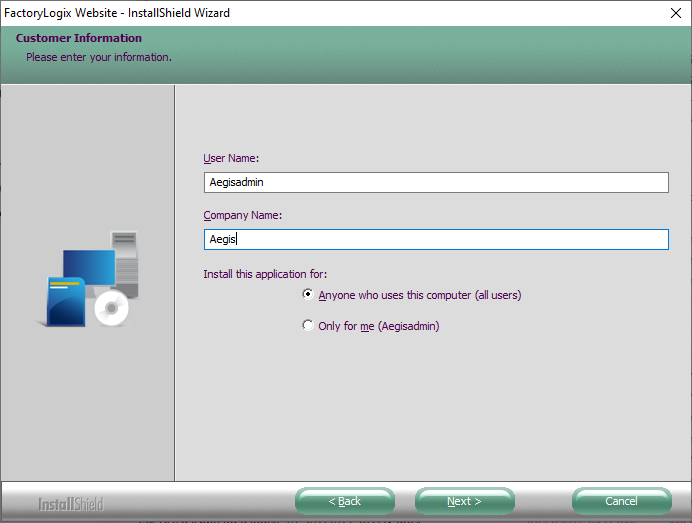Image resolution: width=692 pixels, height=523 pixels.
Task: Select the 'Only for me' radio button
Action: click(x=308, y=326)
